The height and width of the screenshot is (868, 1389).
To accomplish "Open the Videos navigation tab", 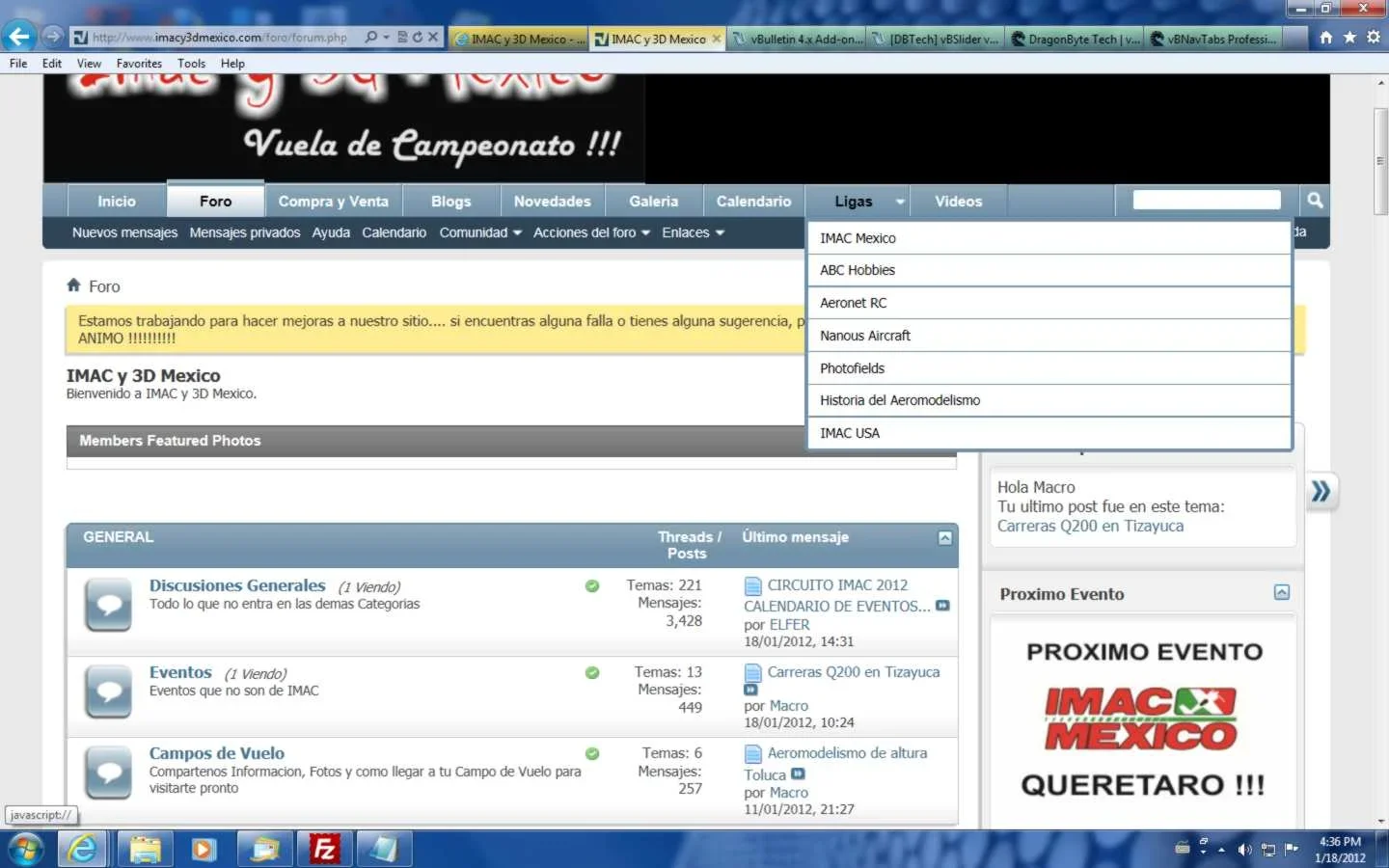I will (959, 202).
